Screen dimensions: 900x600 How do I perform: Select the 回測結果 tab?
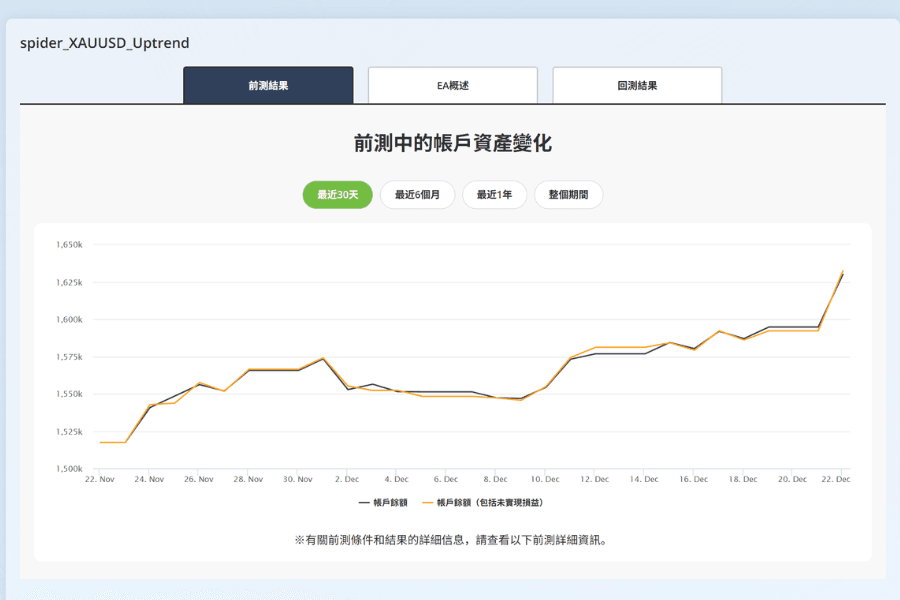point(637,85)
